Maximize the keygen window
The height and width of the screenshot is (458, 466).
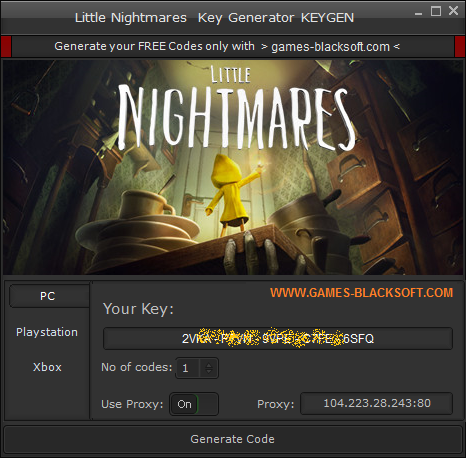(x=436, y=11)
